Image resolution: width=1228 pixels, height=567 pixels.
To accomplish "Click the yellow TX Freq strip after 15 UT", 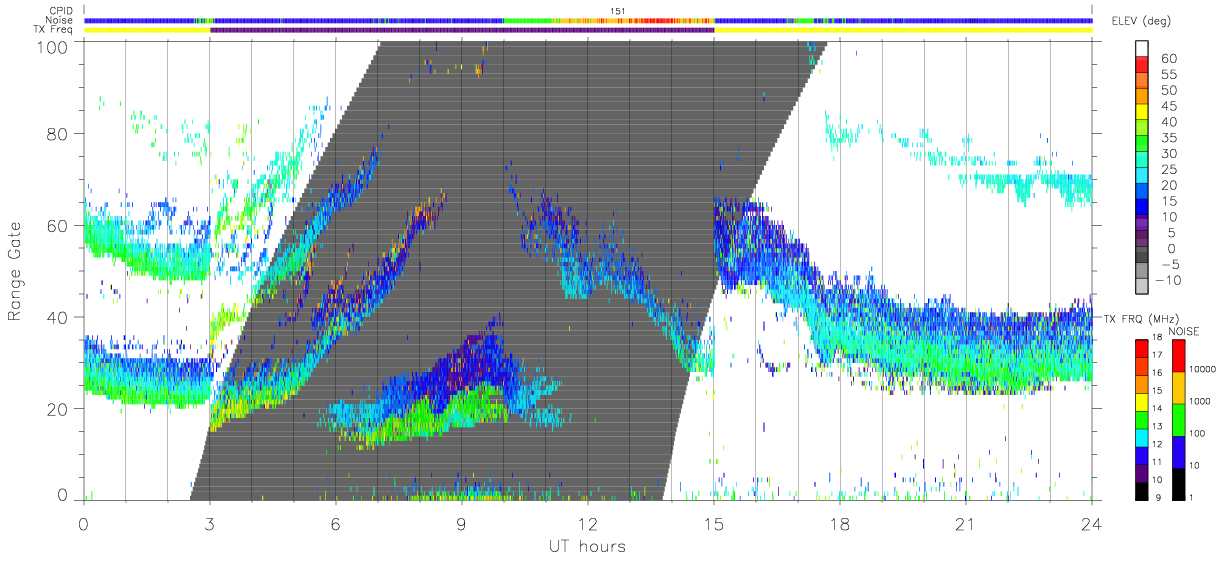I will pos(903,30).
